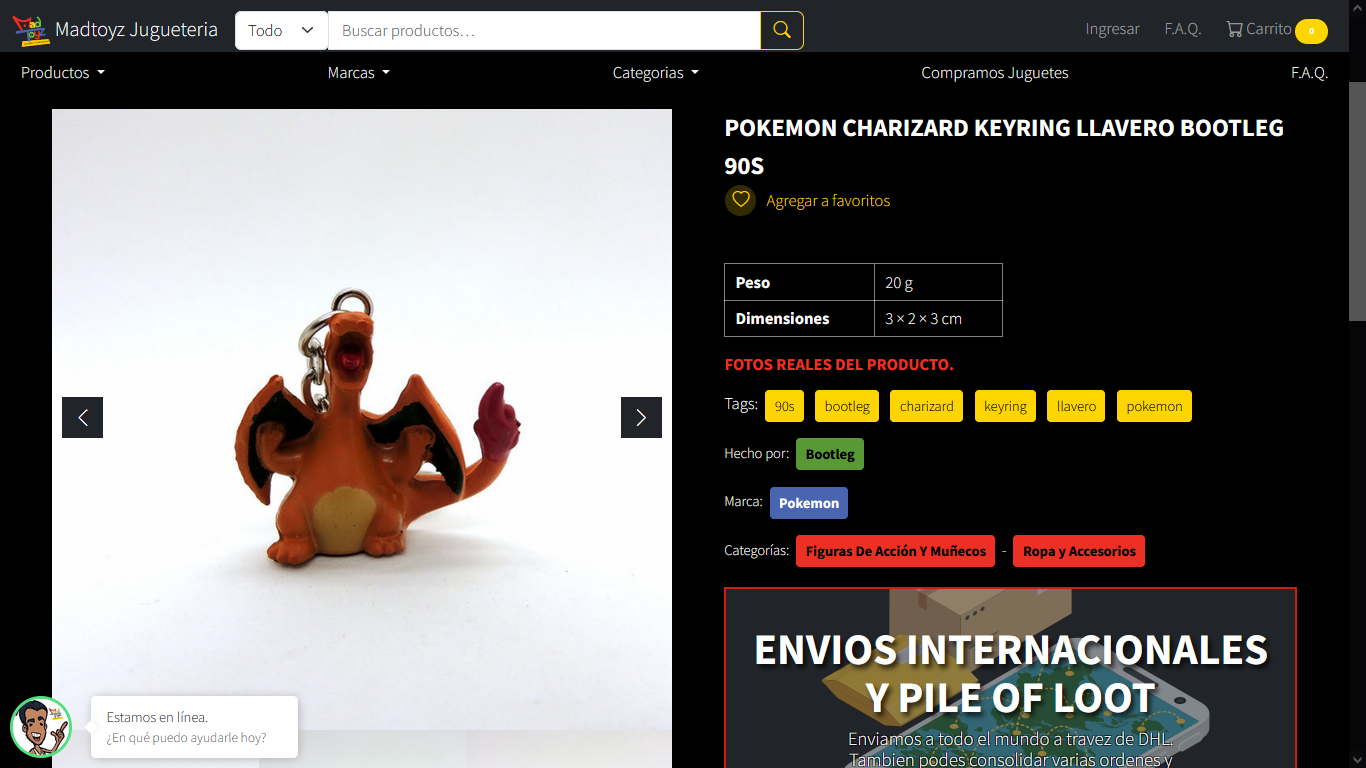Click Agregar a favoritos link

(828, 201)
